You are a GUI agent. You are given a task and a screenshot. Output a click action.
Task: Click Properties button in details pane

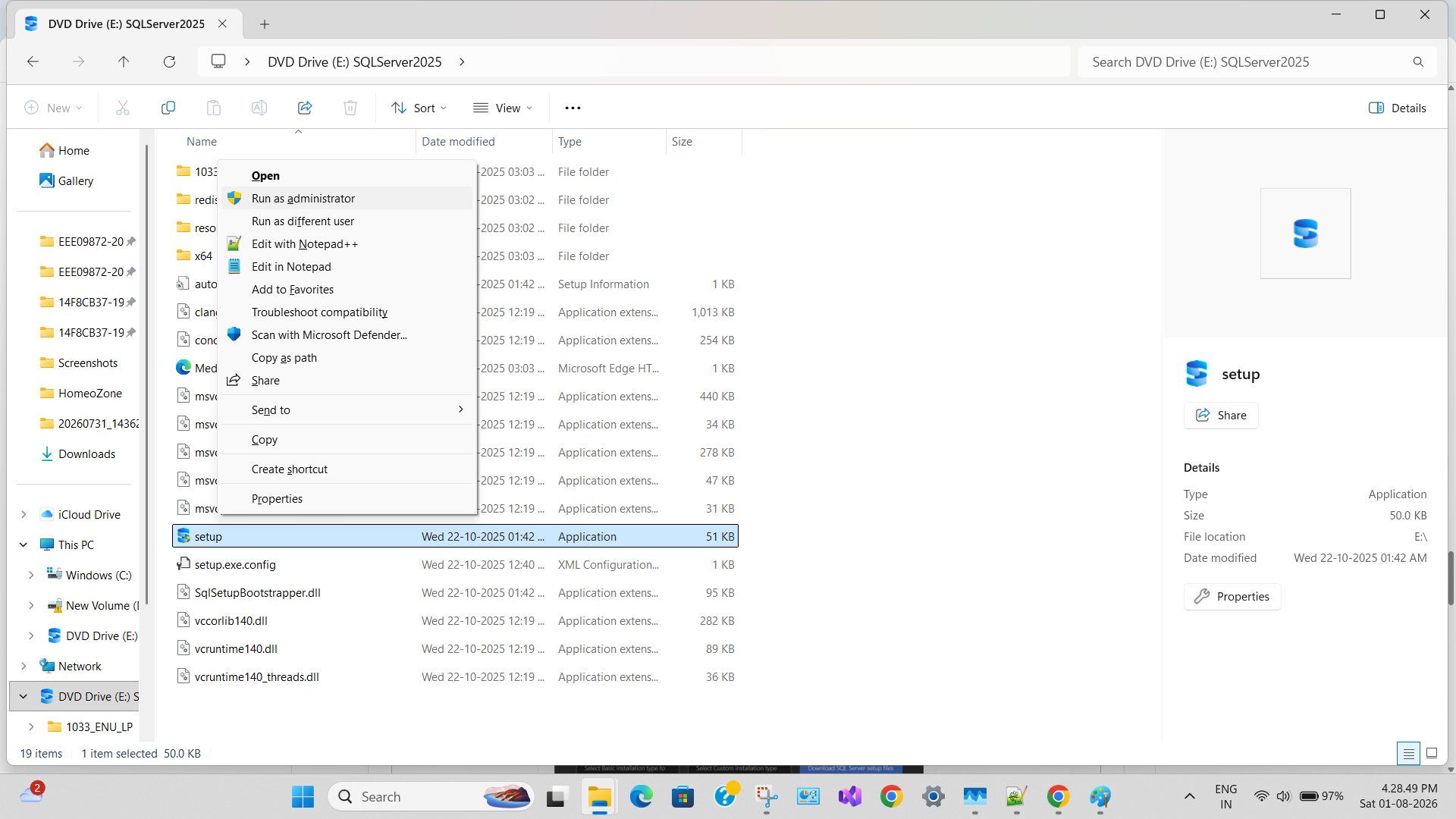click(1232, 596)
